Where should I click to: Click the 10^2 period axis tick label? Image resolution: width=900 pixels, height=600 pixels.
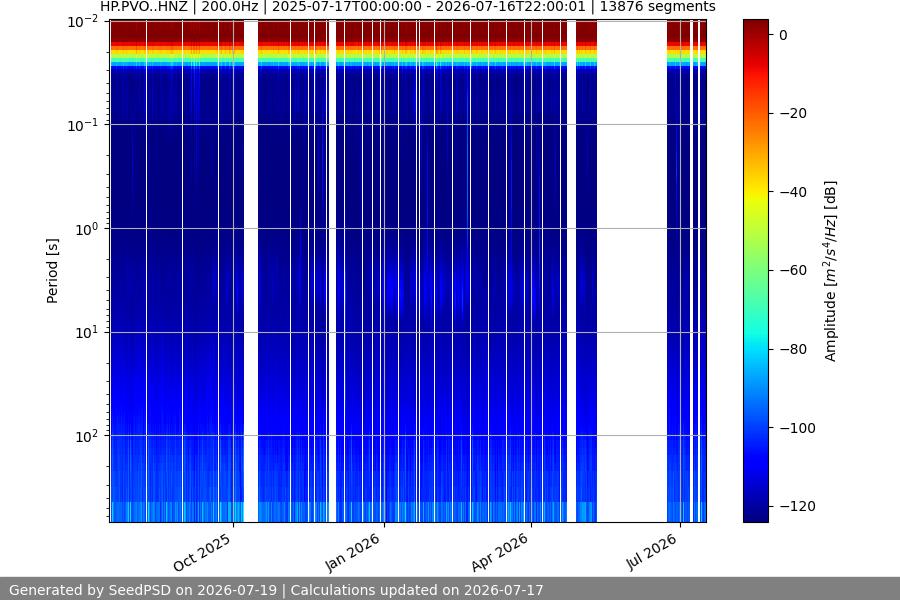pos(86,436)
